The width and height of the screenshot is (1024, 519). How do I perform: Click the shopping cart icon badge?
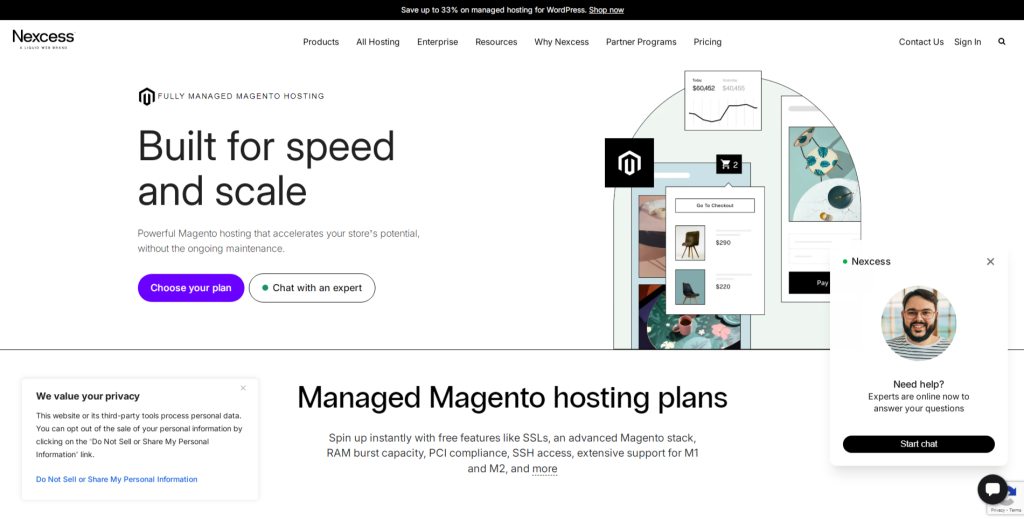coord(729,164)
